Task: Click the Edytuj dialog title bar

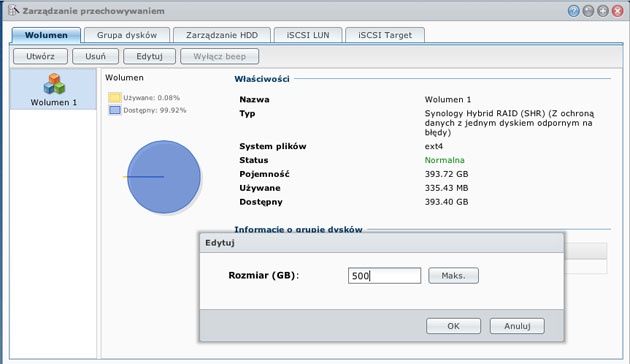Action: [382, 243]
